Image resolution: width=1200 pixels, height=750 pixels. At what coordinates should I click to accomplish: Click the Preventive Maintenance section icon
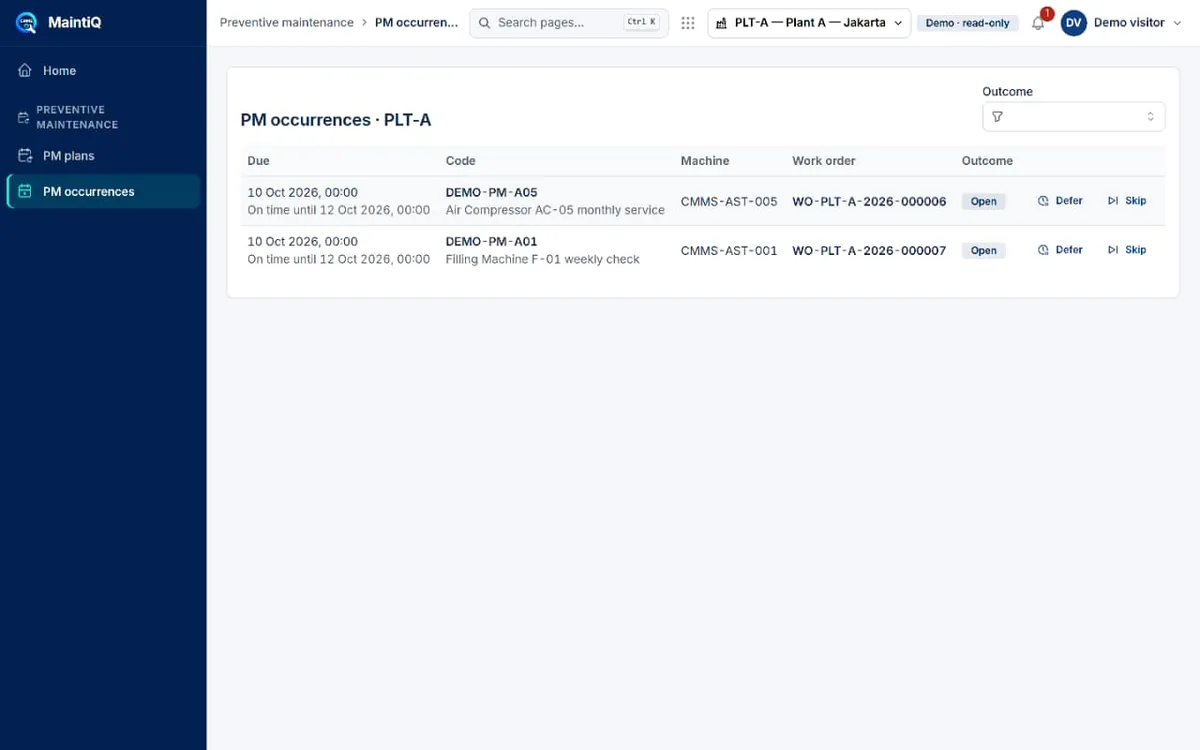pos(24,117)
